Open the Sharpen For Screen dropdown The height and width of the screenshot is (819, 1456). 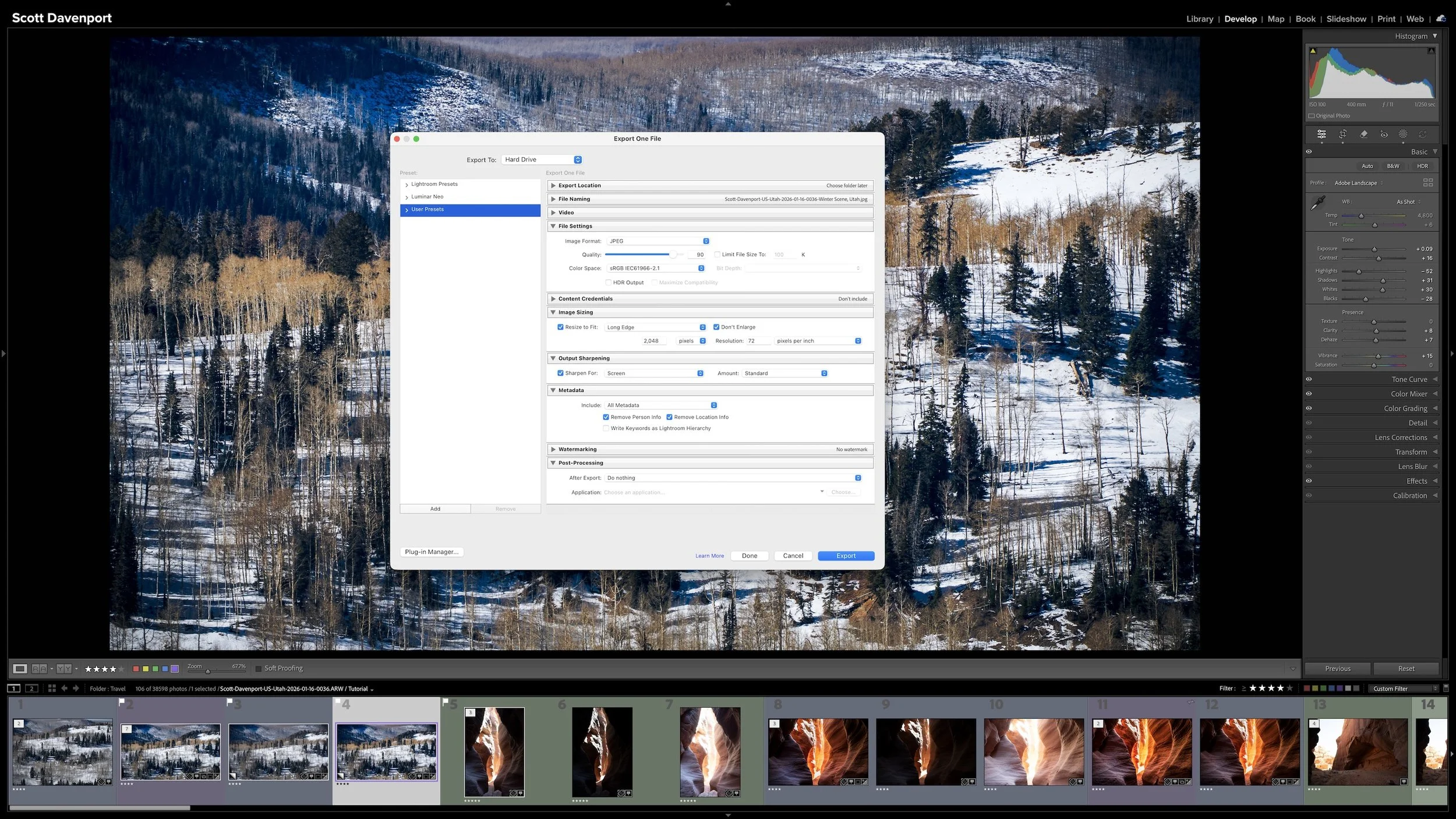pyautogui.click(x=655, y=373)
